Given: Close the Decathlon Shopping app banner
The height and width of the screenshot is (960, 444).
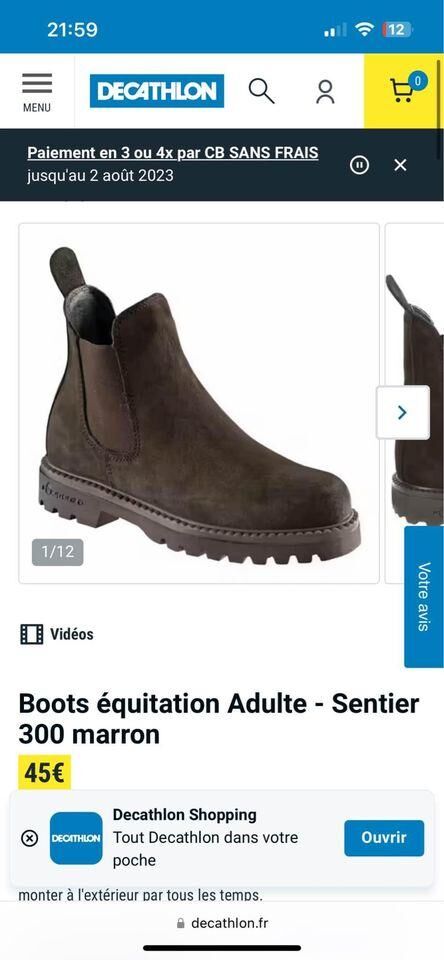Looking at the screenshot, I should coord(29,838).
